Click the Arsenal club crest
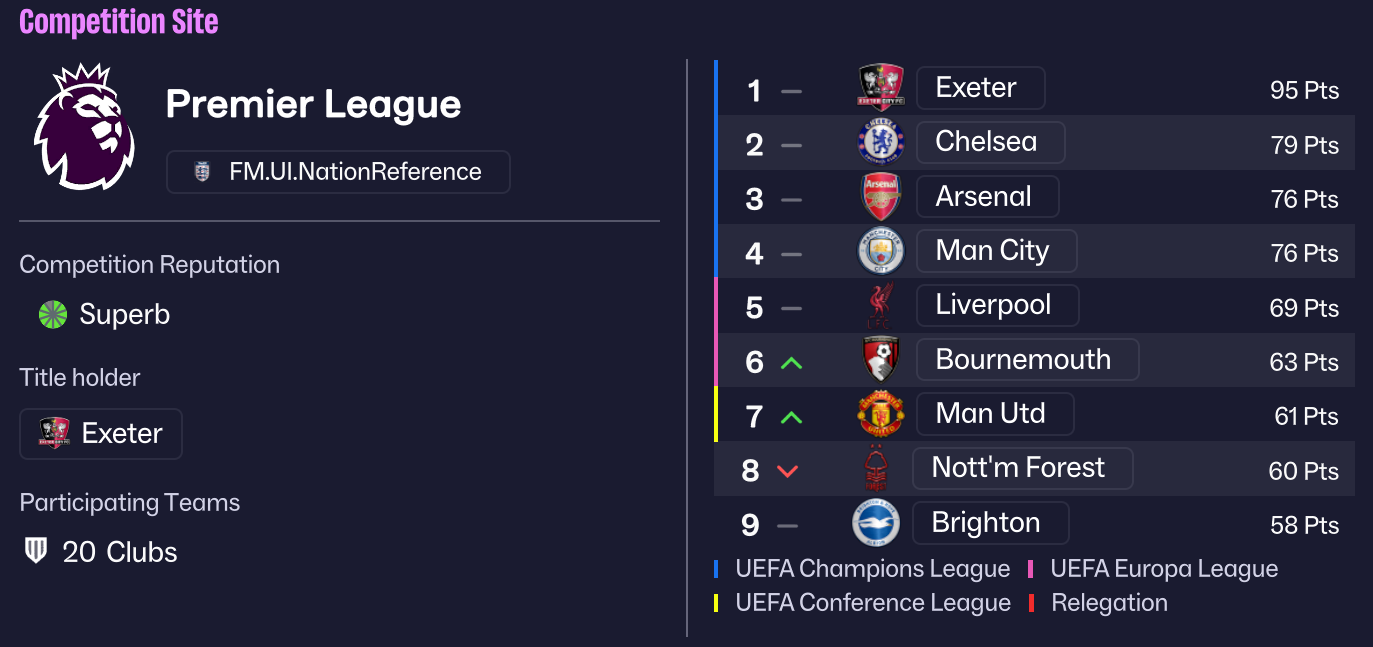Viewport: 1373px width, 647px height. pyautogui.click(x=881, y=197)
